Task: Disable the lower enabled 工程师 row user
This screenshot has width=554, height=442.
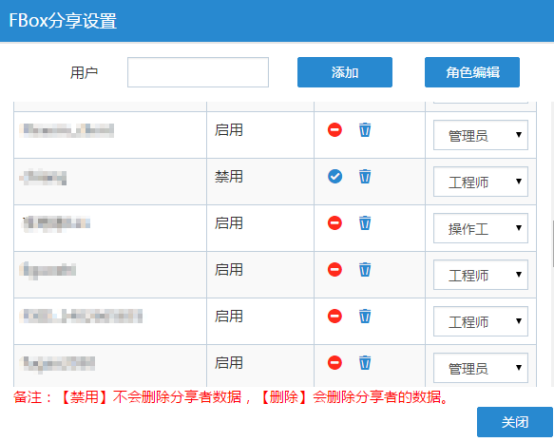Action: click(335, 316)
